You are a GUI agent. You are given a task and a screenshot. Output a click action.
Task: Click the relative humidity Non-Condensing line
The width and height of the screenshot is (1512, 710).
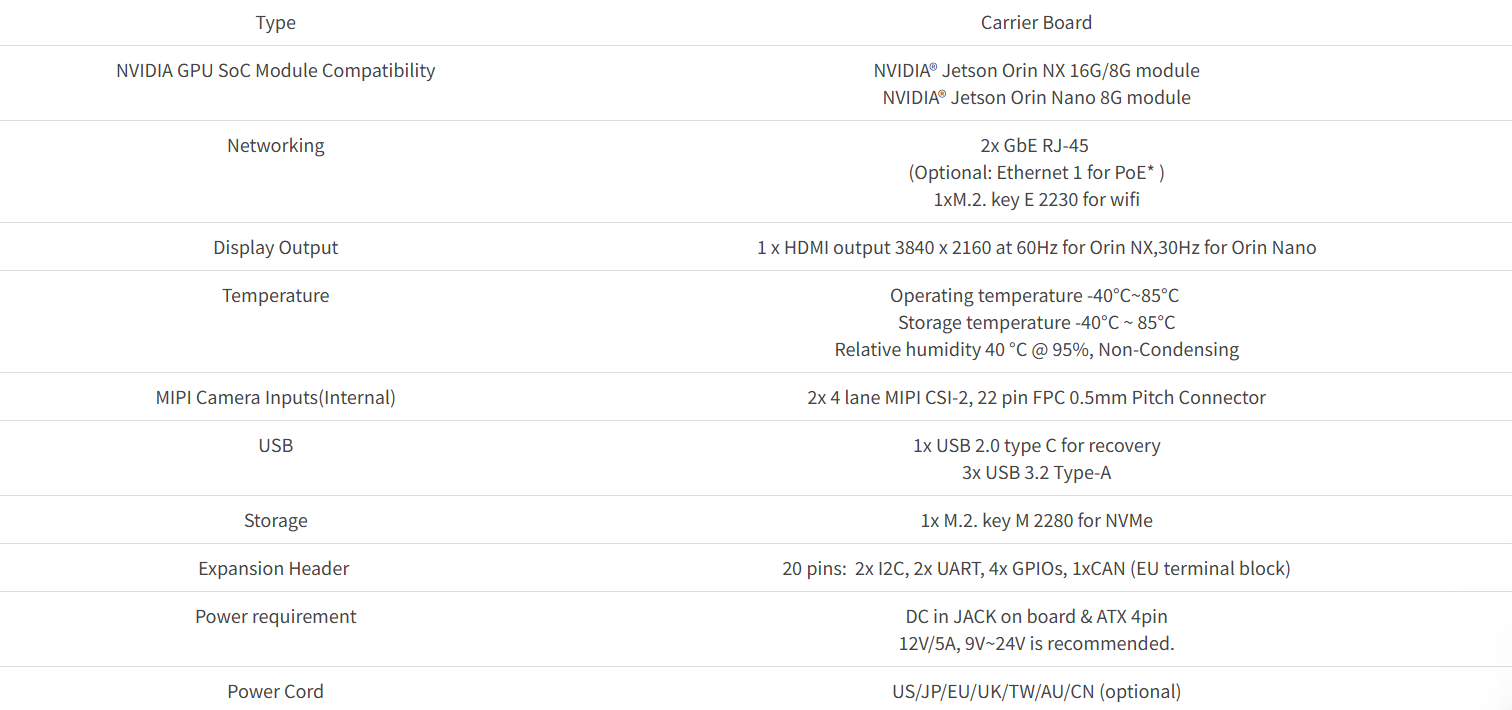tap(1036, 350)
